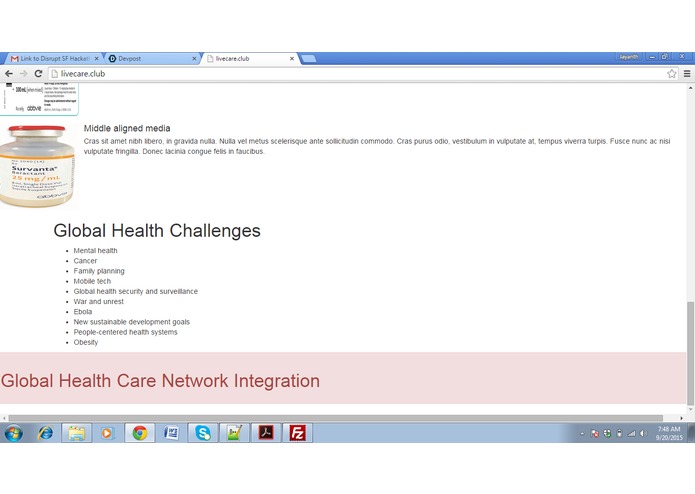This screenshot has width=695, height=494.
Task: Open the notepad editor taskbar icon
Action: click(234, 433)
